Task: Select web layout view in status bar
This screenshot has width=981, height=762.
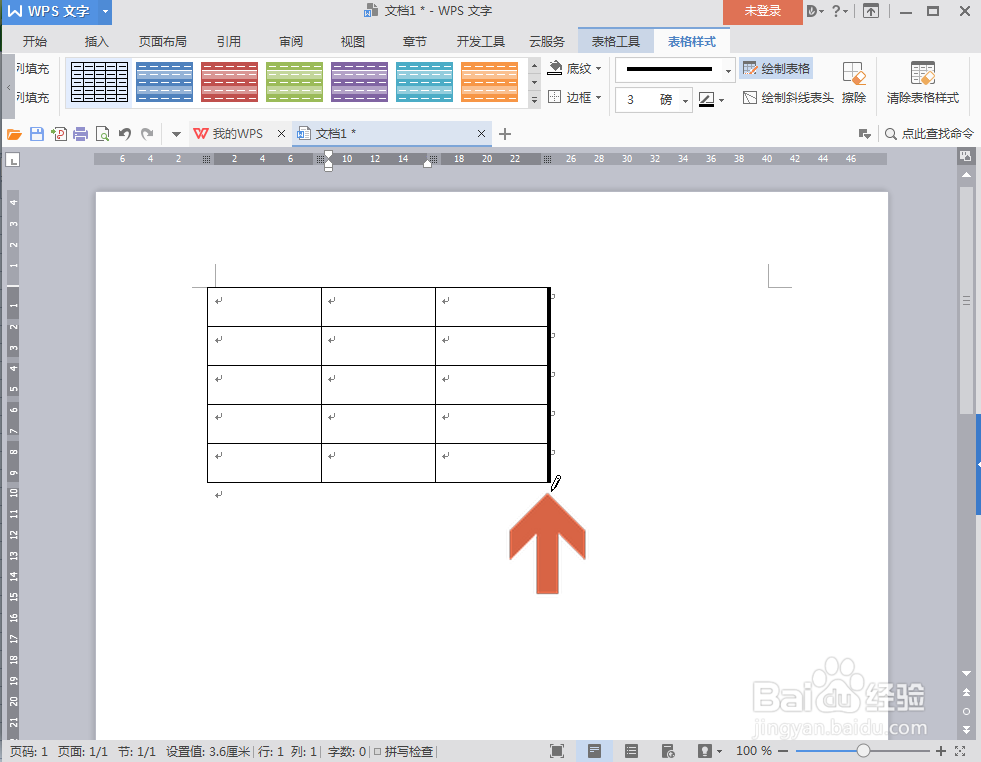Action: tap(668, 751)
